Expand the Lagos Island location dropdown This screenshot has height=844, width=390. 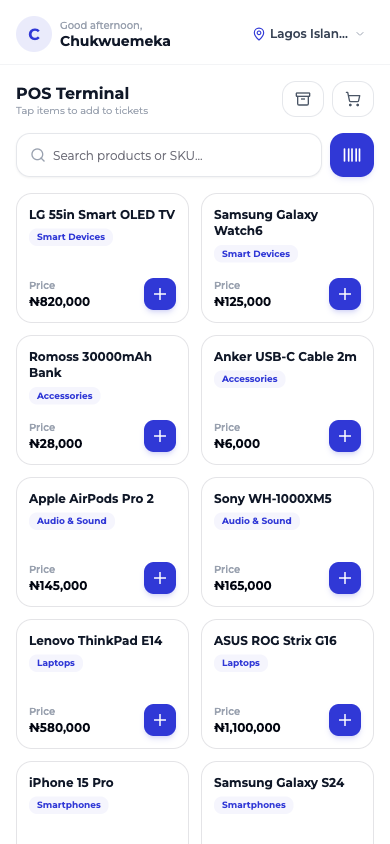[309, 34]
